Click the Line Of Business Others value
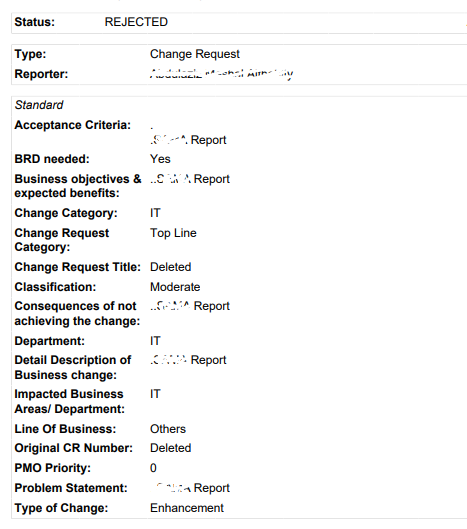This screenshot has width=467, height=529. click(168, 429)
